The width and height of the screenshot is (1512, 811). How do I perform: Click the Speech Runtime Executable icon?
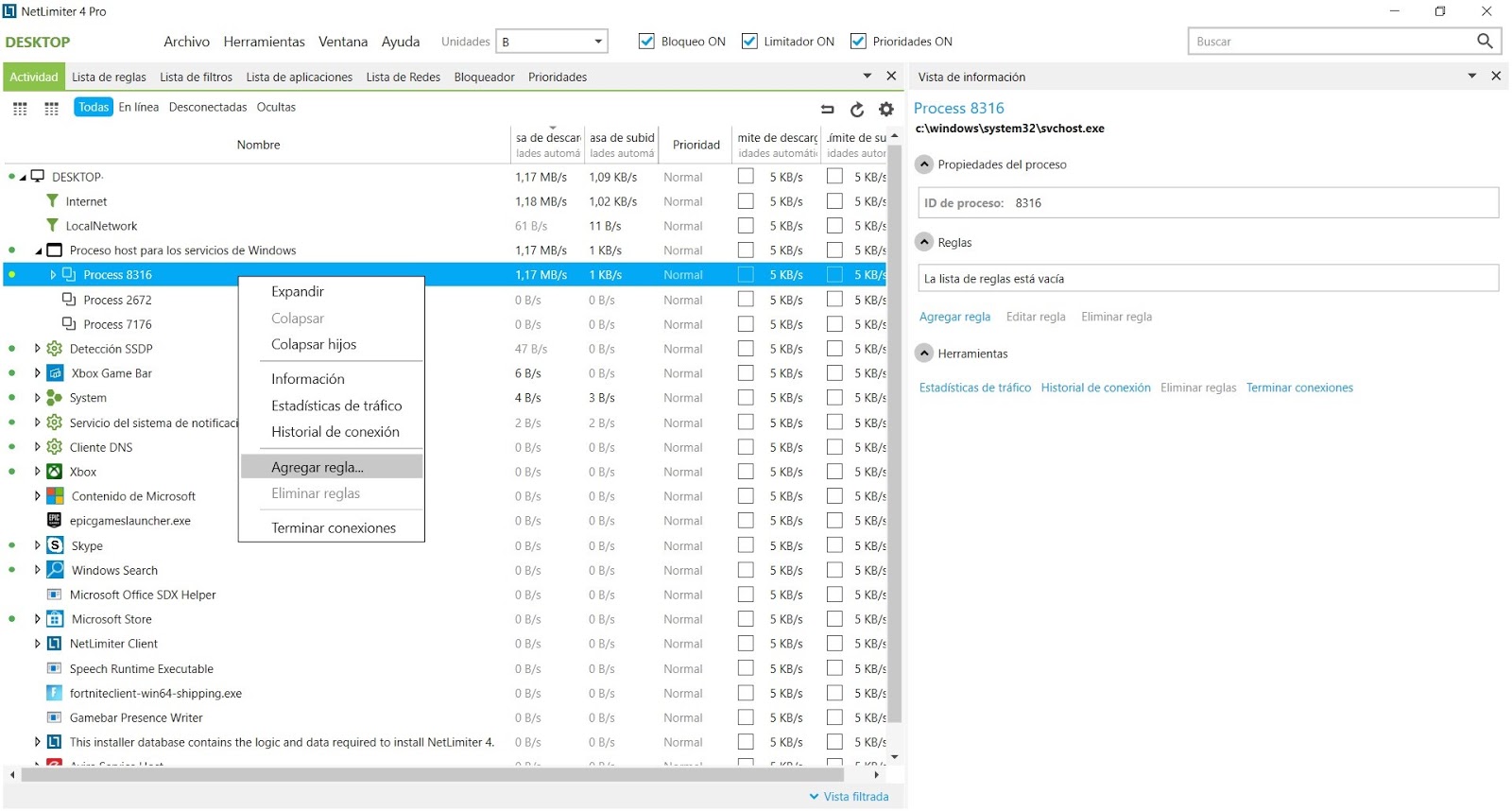[54, 668]
